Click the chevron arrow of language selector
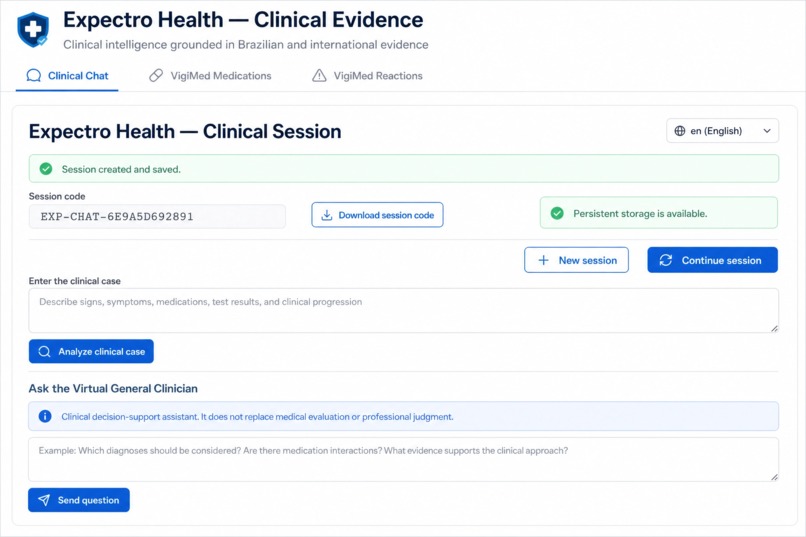Screen dimensions: 806x537 (x=767, y=131)
